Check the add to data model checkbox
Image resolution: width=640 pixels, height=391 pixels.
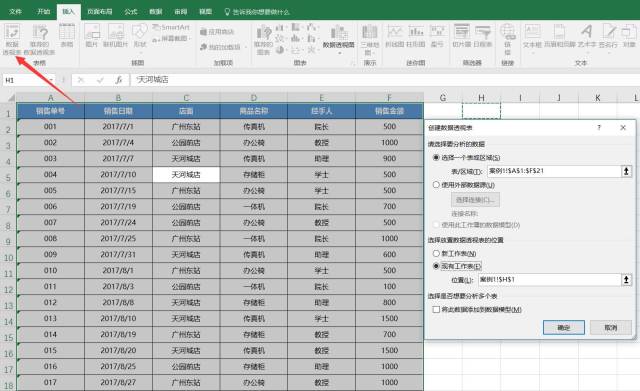[x=436, y=309]
